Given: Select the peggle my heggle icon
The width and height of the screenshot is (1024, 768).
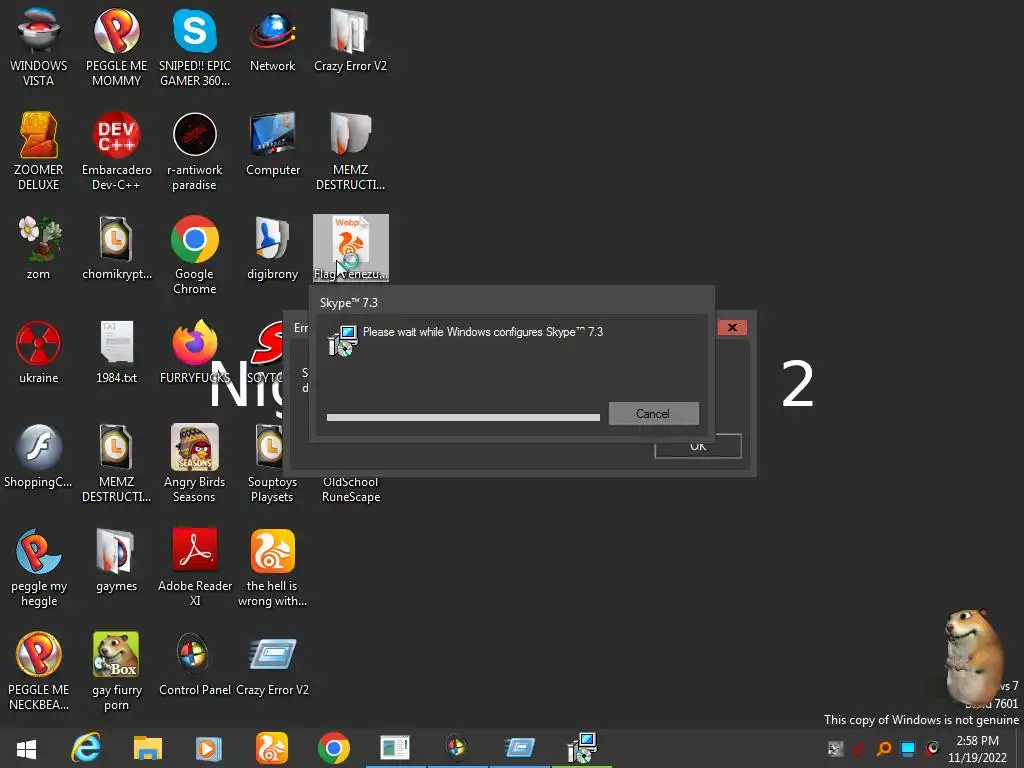Looking at the screenshot, I should [39, 567].
